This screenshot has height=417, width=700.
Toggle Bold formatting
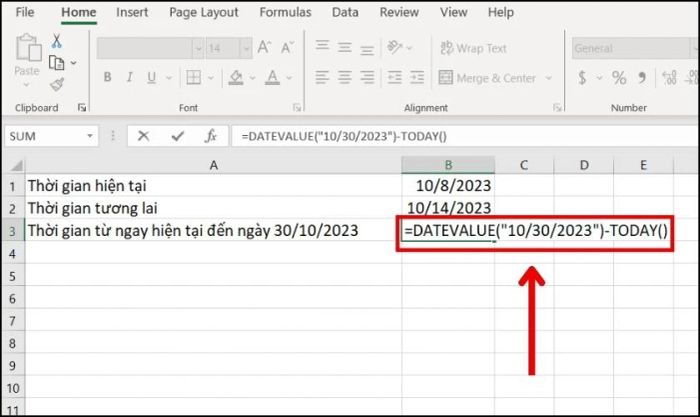click(x=105, y=78)
